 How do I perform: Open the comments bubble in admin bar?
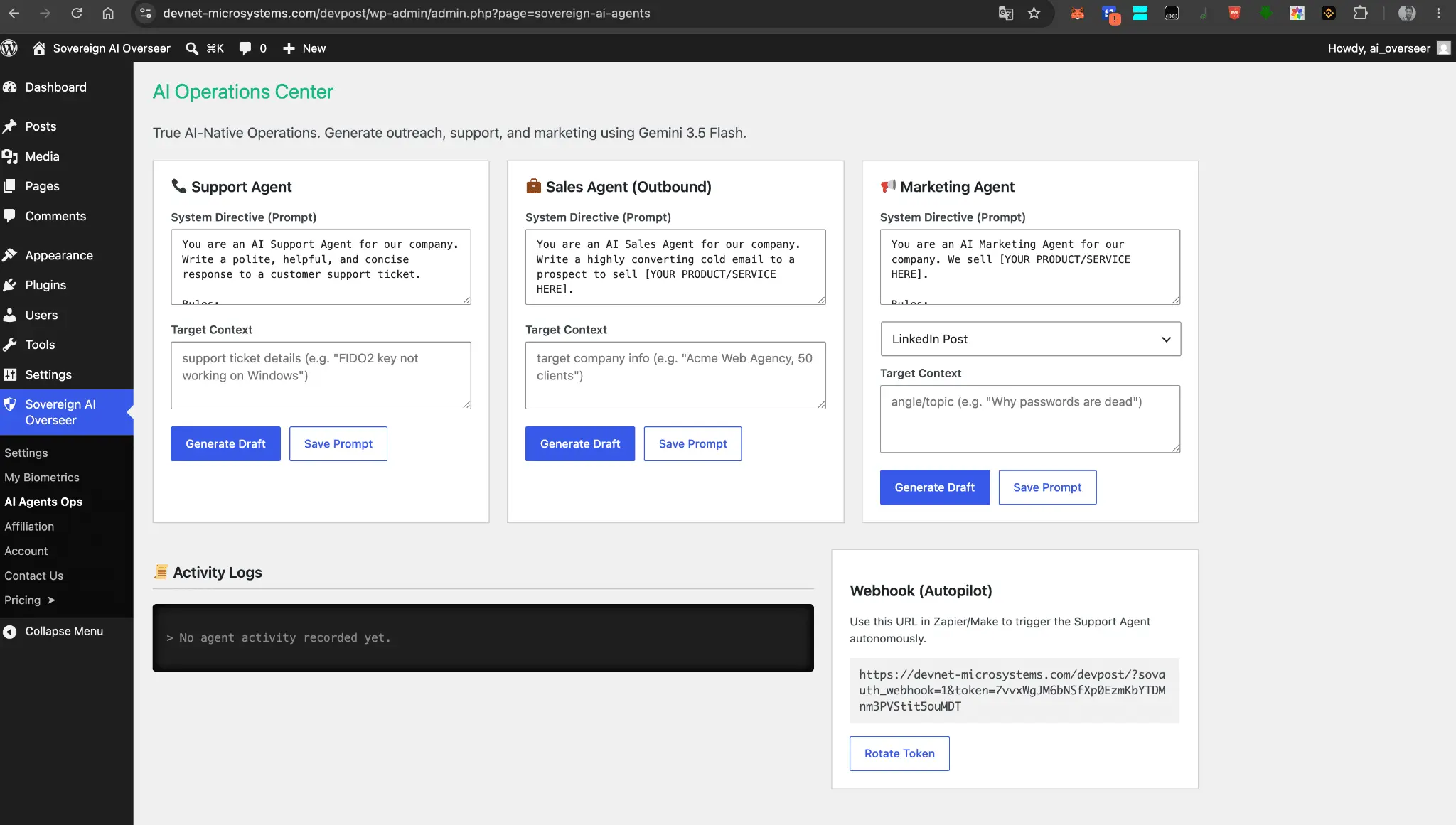click(x=253, y=48)
